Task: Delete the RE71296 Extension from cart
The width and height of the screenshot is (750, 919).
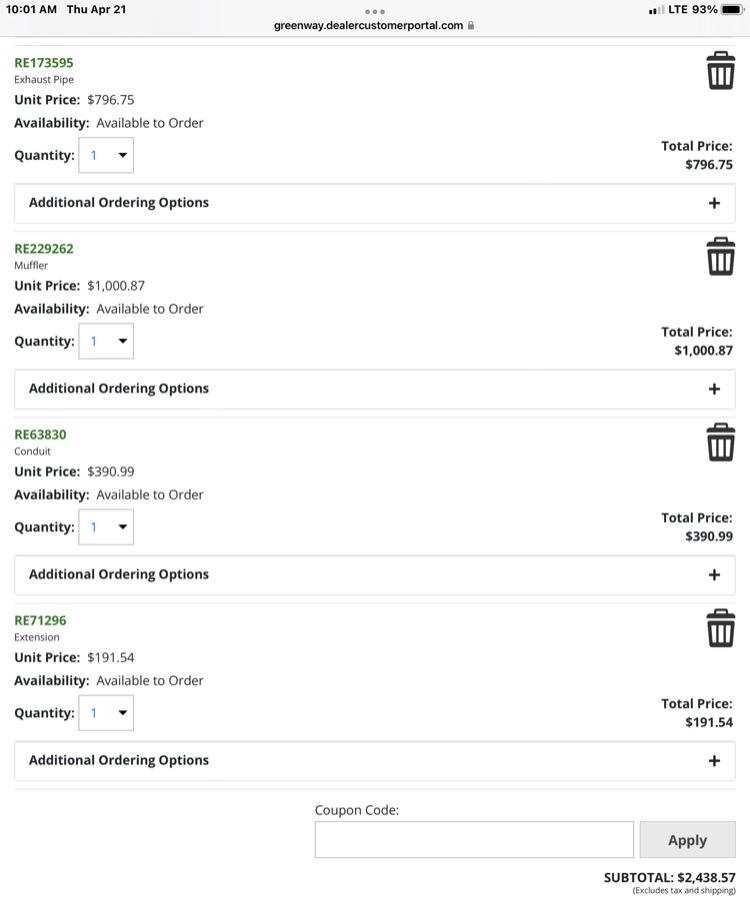Action: (x=720, y=628)
